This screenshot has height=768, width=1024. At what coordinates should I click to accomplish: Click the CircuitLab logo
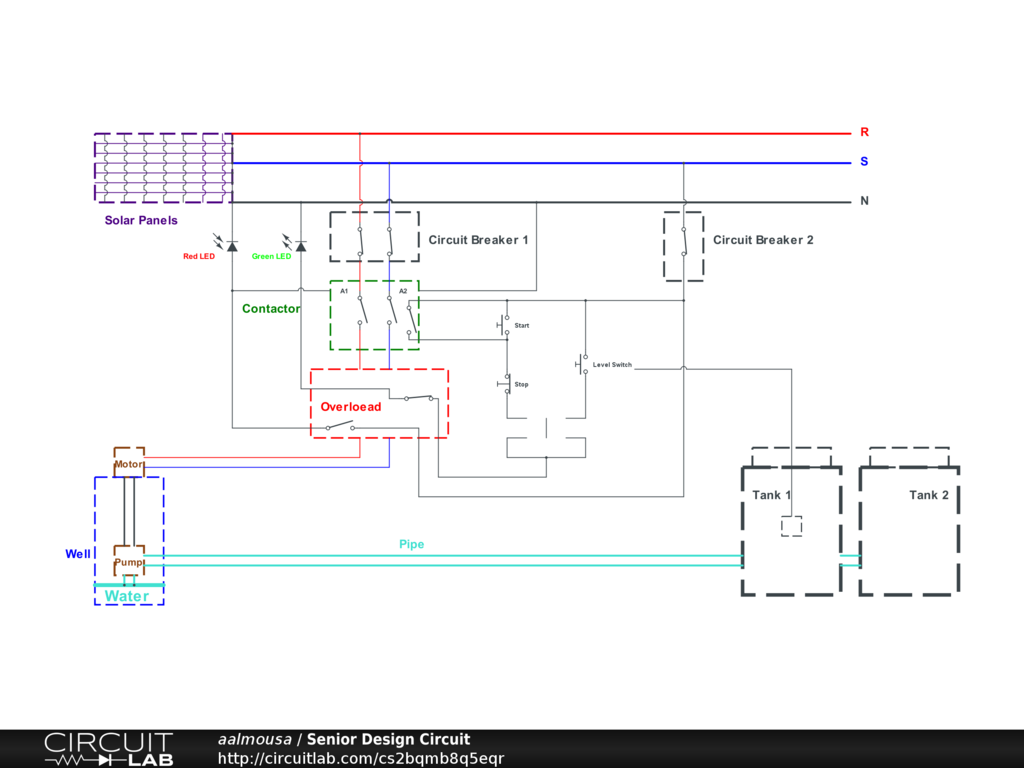108,749
